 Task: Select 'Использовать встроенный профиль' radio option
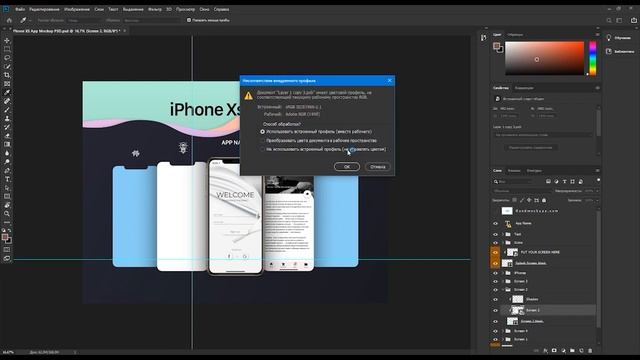pyautogui.click(x=262, y=132)
